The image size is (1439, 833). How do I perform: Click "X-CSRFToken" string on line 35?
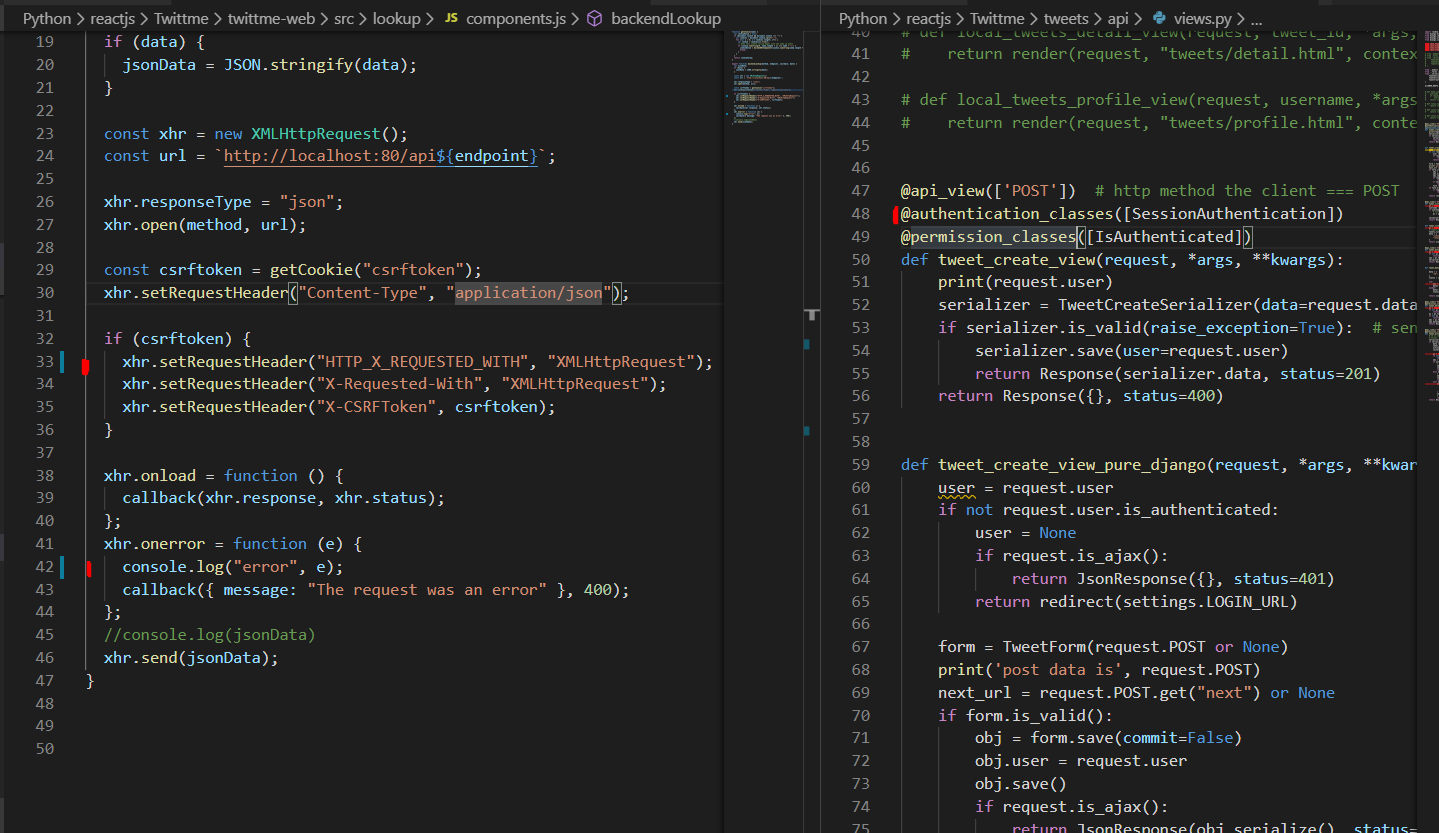(376, 407)
